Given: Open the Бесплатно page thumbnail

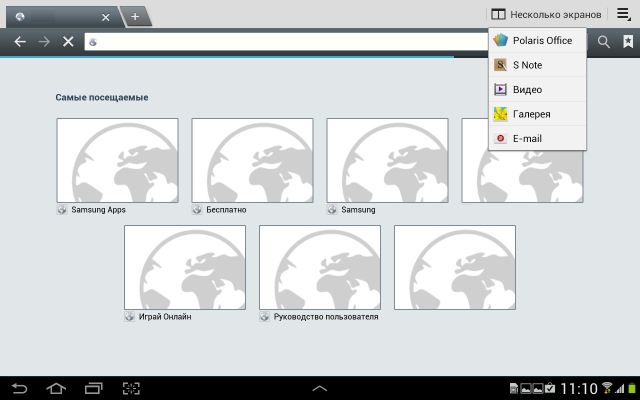Looking at the screenshot, I should [253, 160].
